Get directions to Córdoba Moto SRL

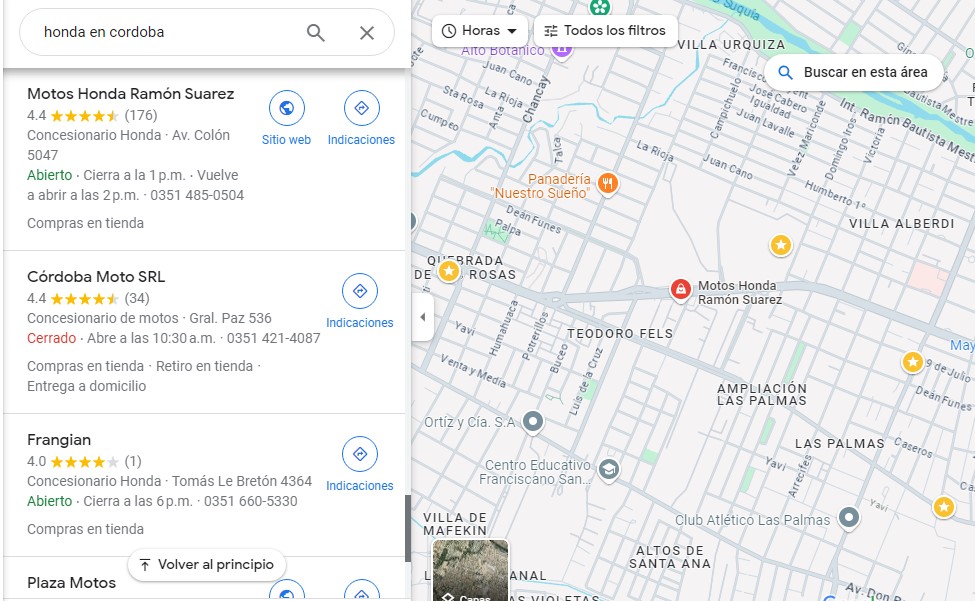coord(360,291)
